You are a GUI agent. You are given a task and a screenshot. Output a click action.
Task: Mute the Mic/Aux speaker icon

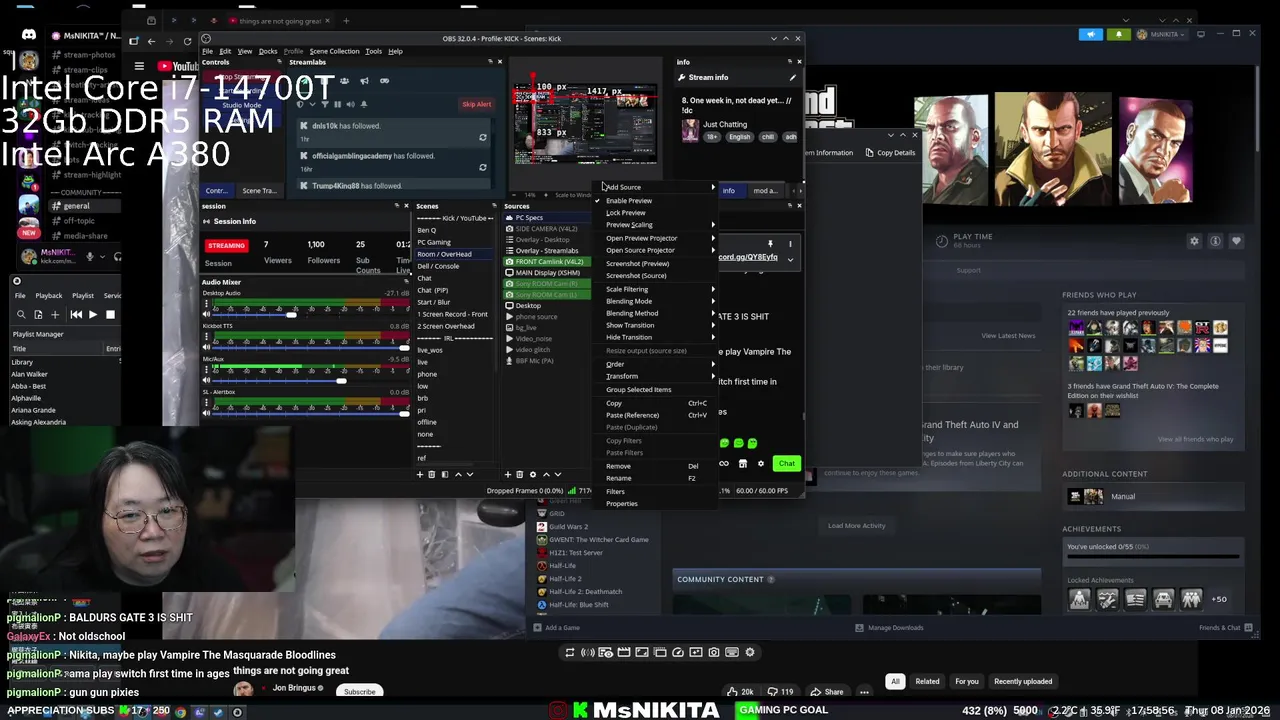[x=206, y=380]
